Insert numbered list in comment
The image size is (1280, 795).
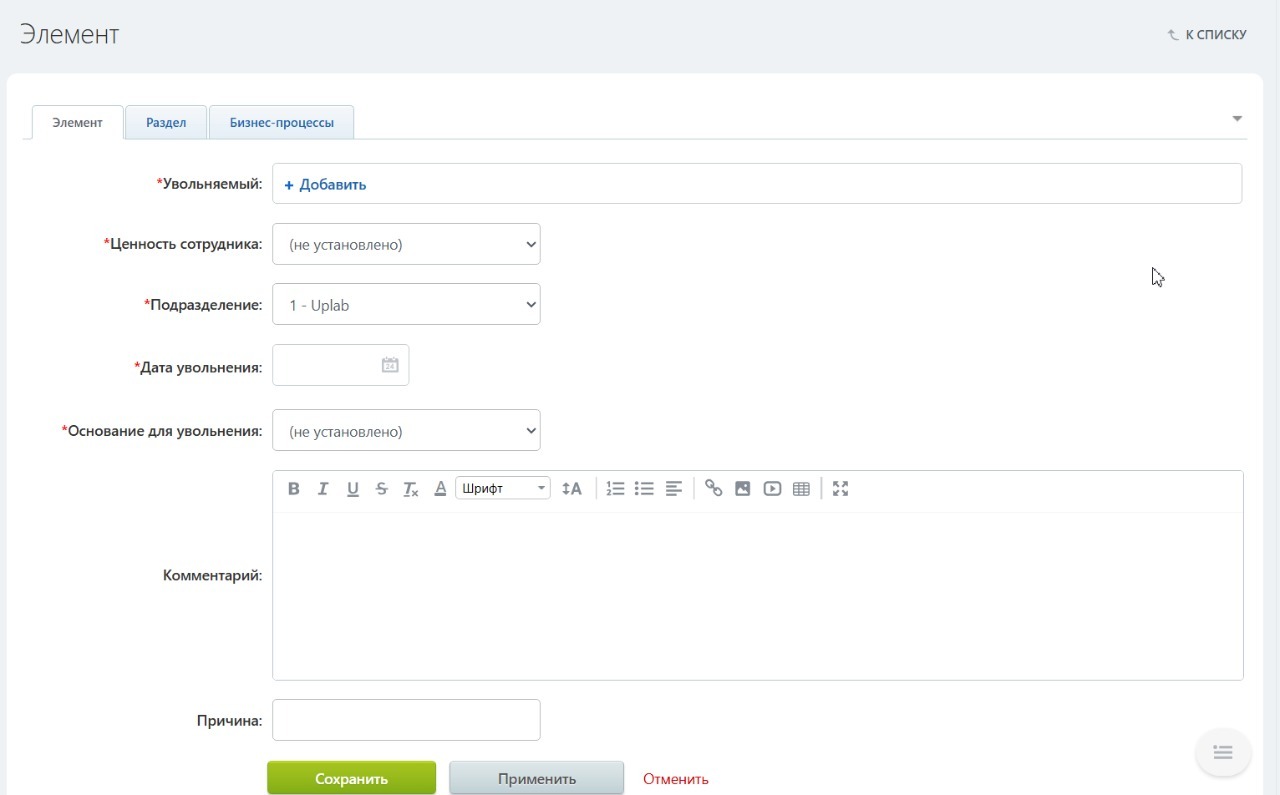click(615, 489)
